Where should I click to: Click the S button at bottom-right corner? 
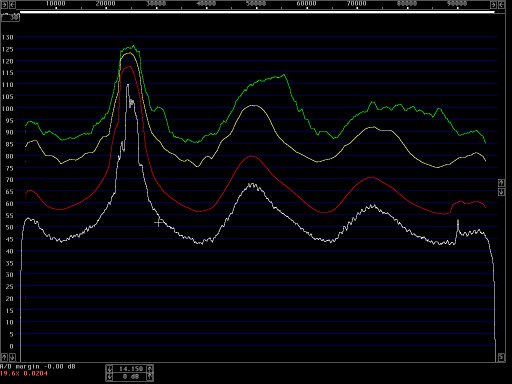[x=501, y=357]
